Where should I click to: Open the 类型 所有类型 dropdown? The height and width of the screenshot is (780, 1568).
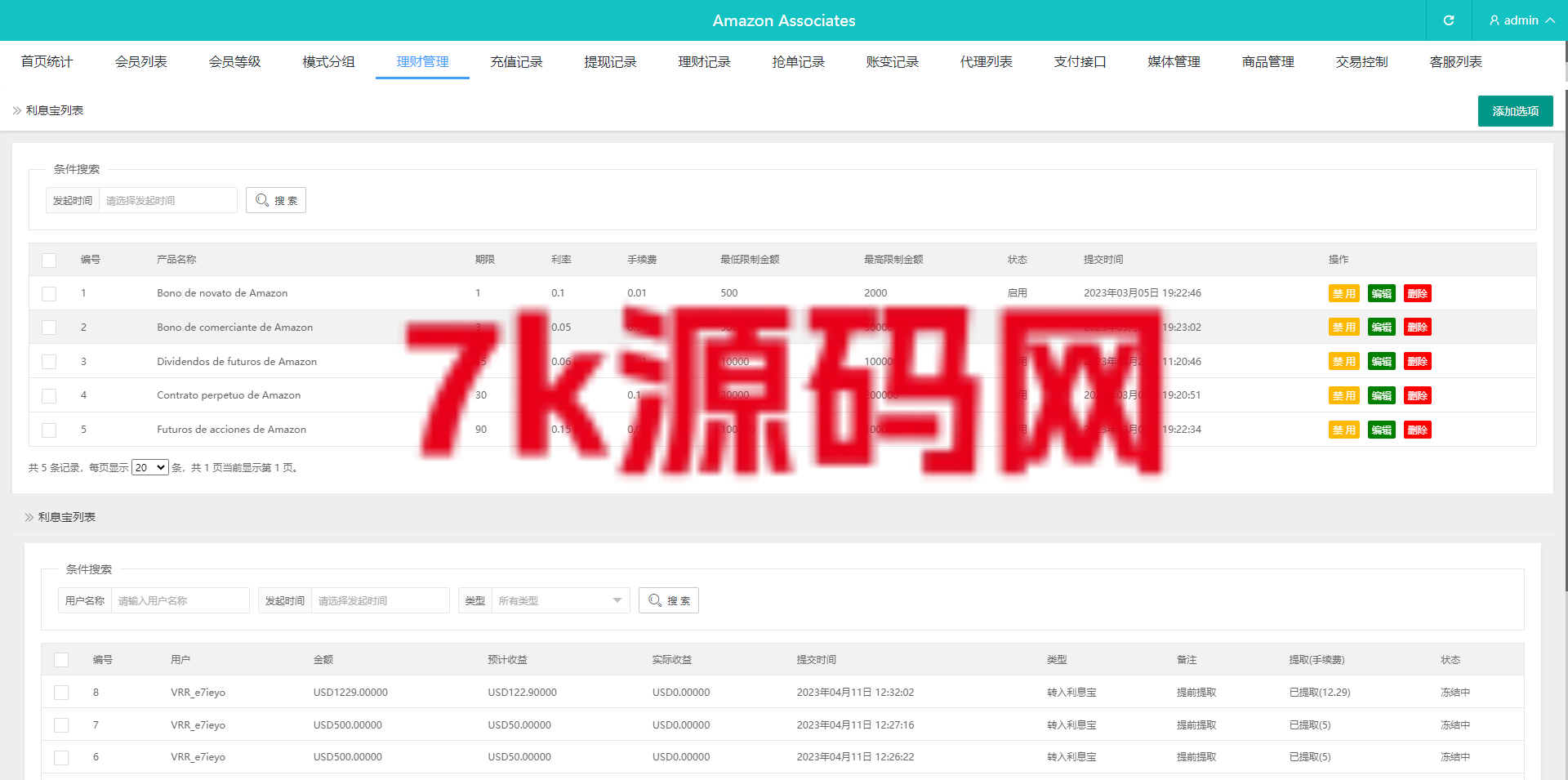pyautogui.click(x=560, y=600)
